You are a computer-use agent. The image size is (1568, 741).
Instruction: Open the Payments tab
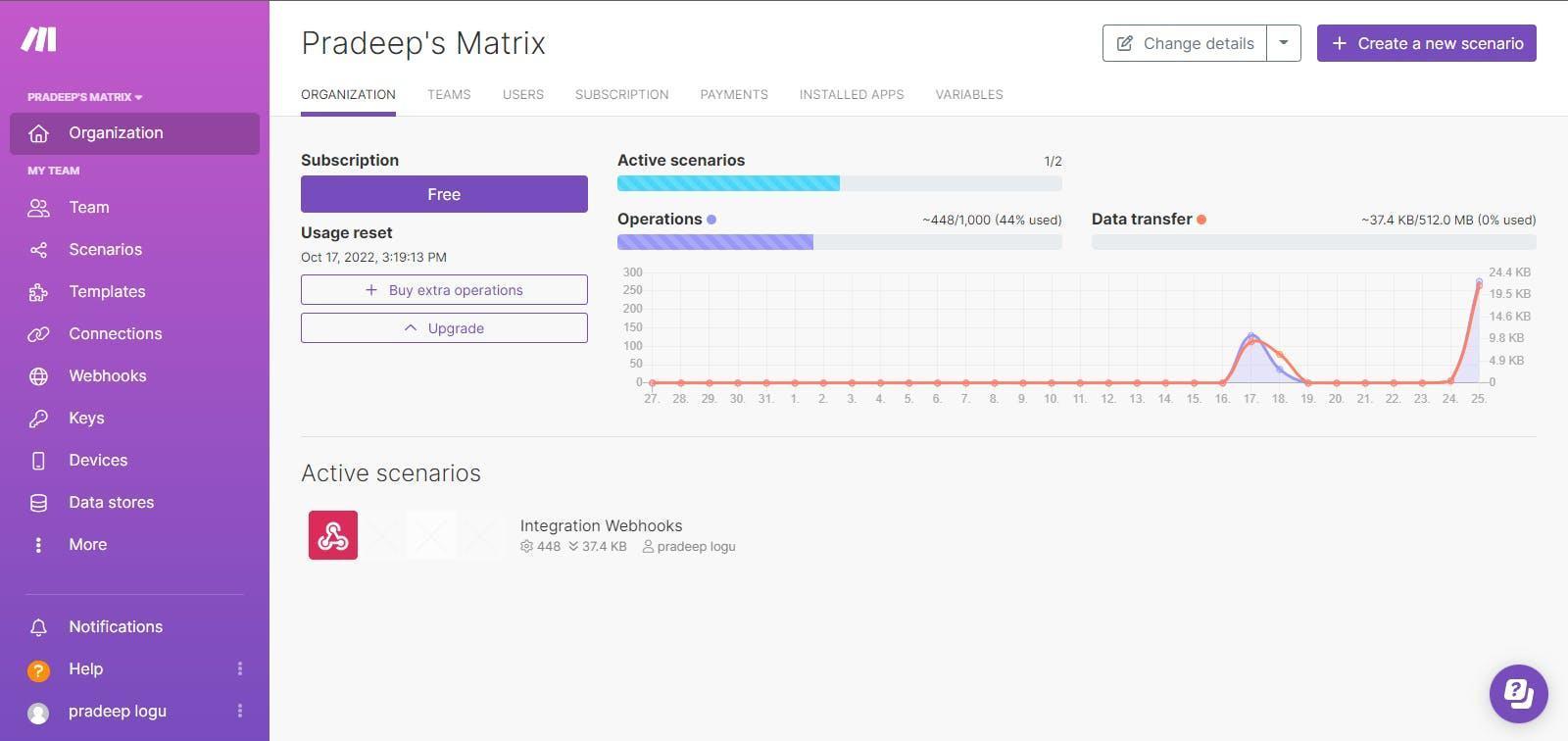click(x=734, y=95)
